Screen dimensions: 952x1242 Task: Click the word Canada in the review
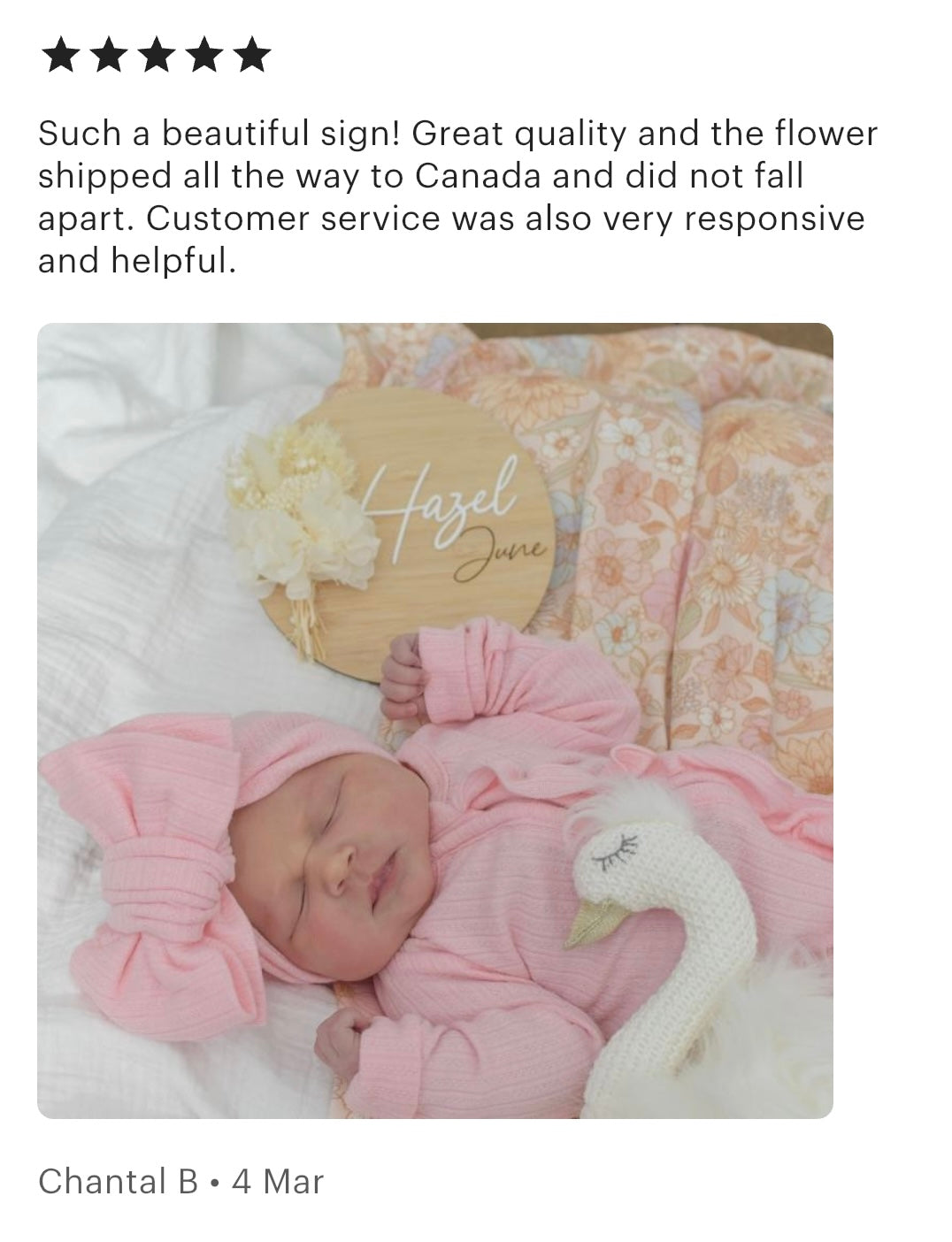[x=477, y=176]
